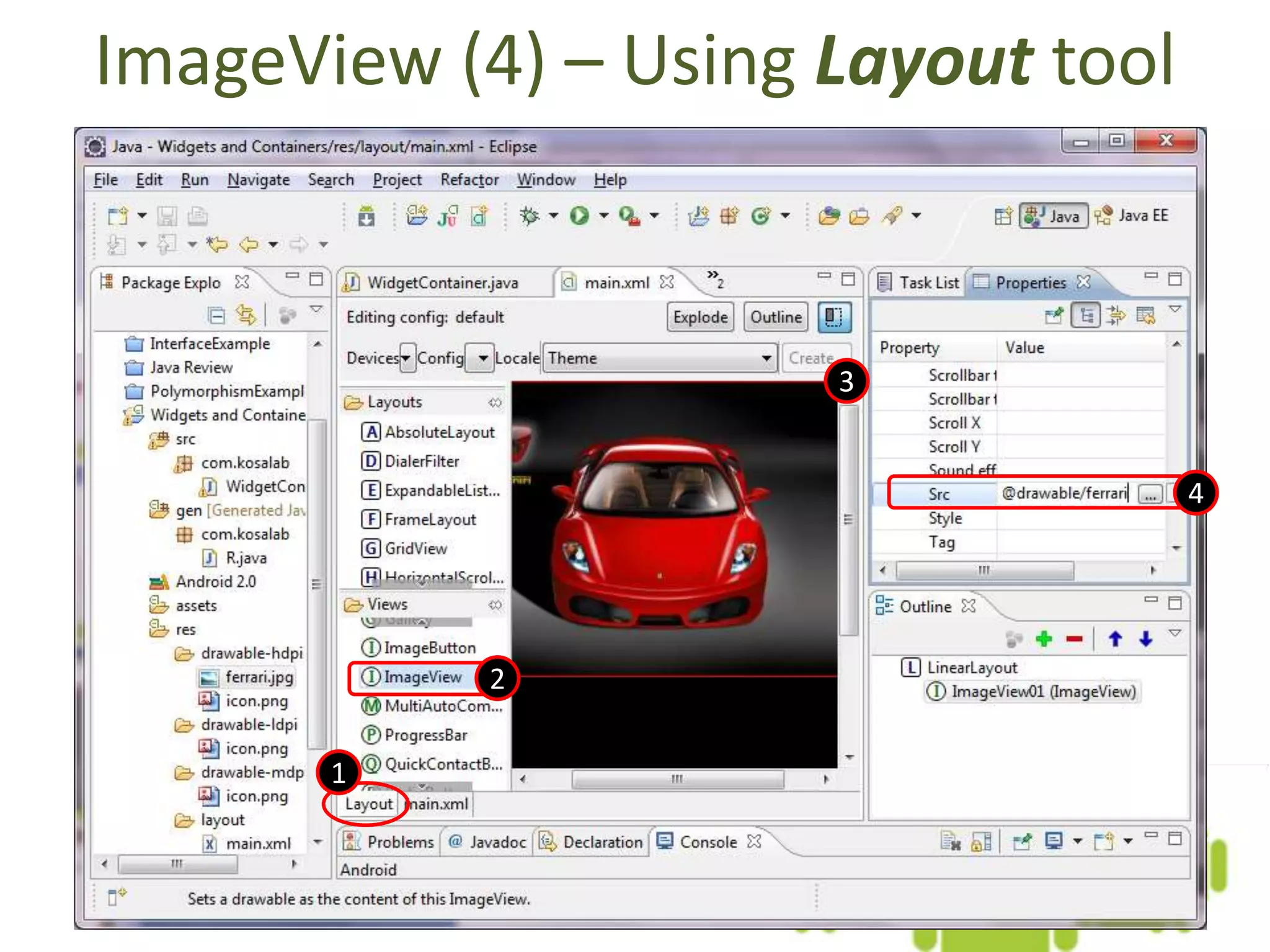Click the green plus icon in Outline
The image size is (1270, 952).
pyautogui.click(x=1044, y=638)
